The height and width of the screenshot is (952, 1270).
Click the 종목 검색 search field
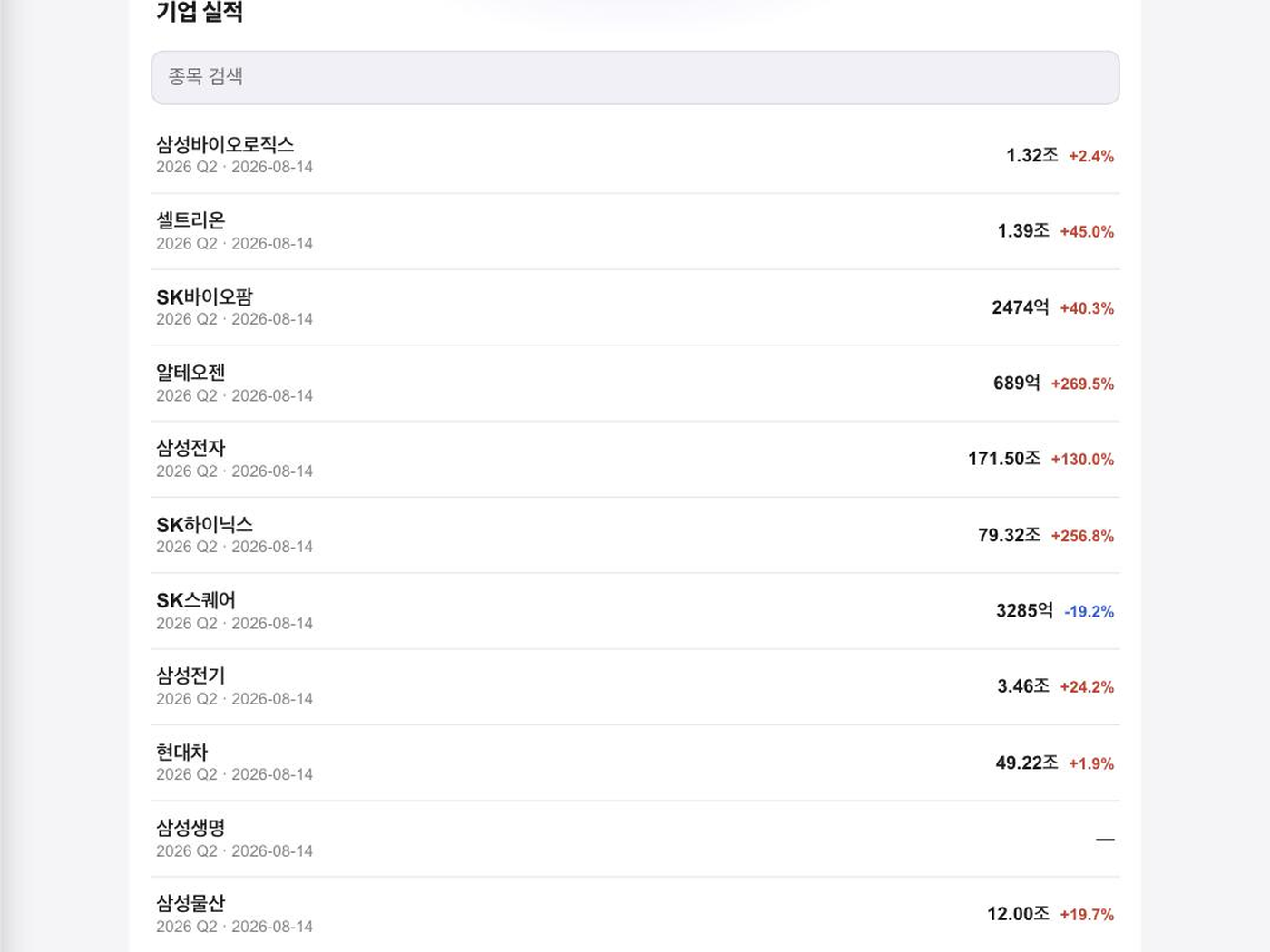click(x=635, y=77)
